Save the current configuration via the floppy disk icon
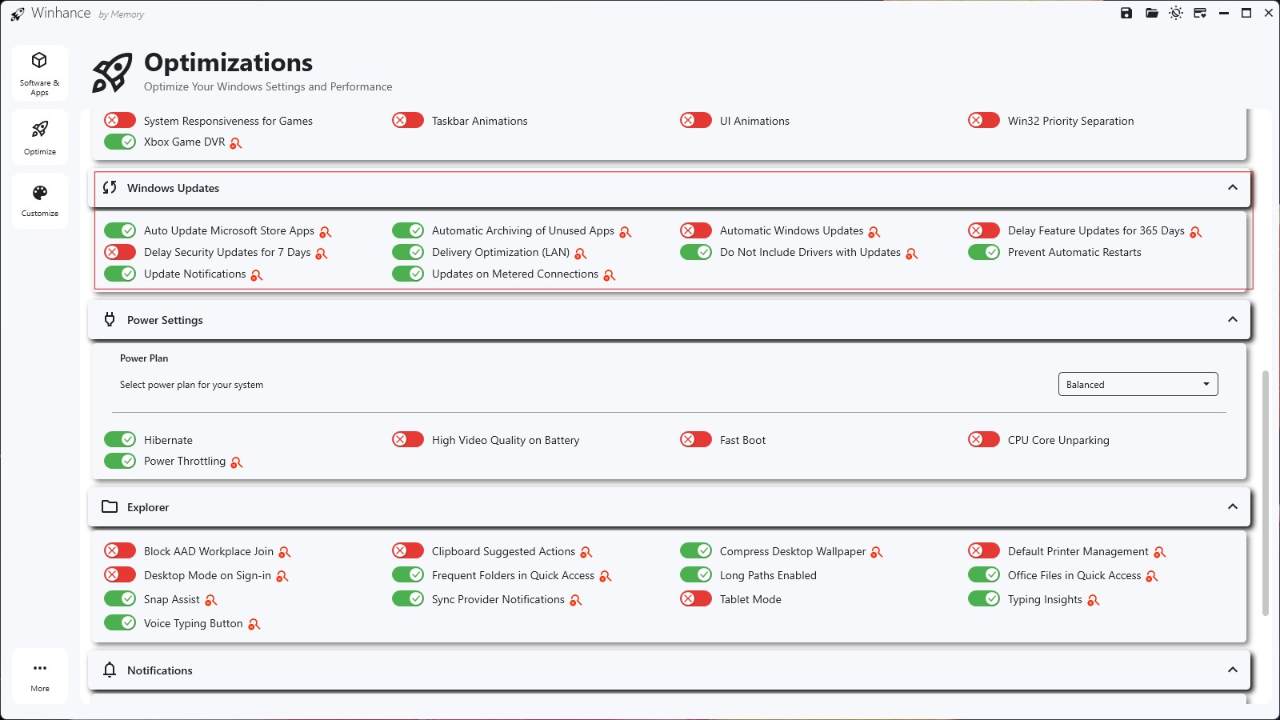The image size is (1280, 720). pyautogui.click(x=1127, y=13)
